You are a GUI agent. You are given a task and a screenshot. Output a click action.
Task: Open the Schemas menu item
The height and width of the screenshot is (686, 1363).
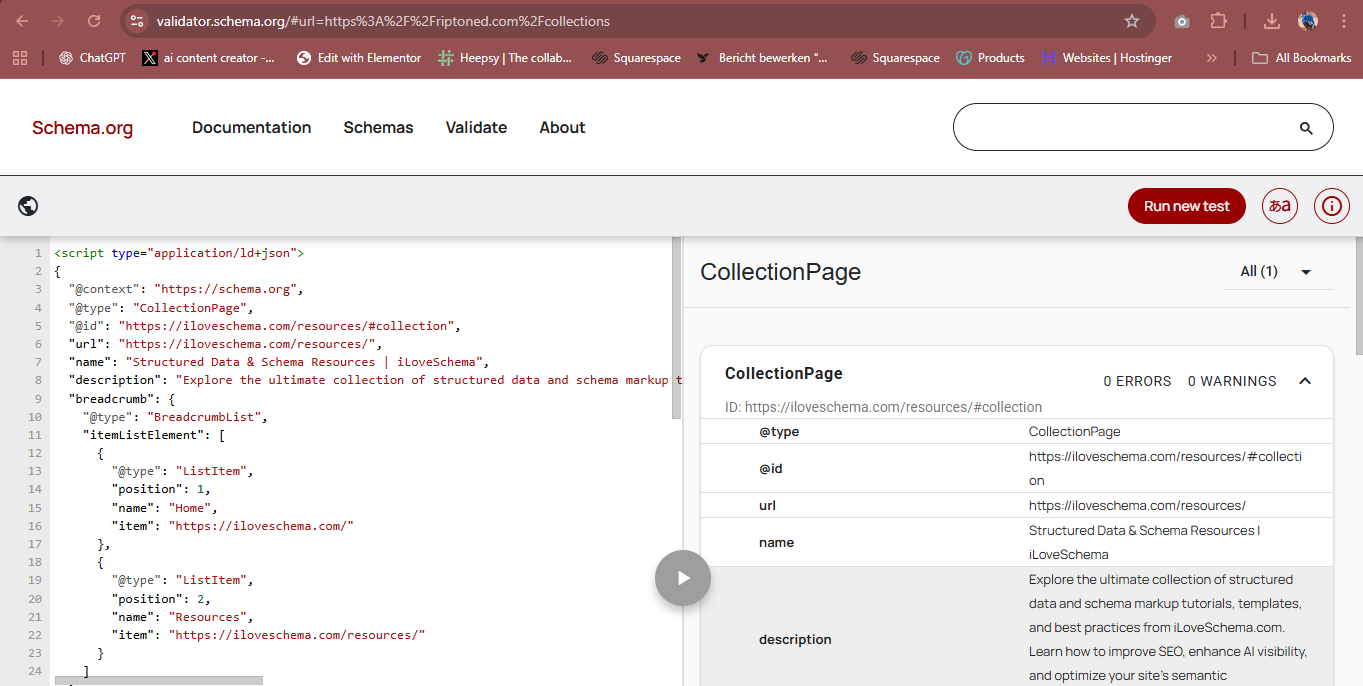point(378,127)
